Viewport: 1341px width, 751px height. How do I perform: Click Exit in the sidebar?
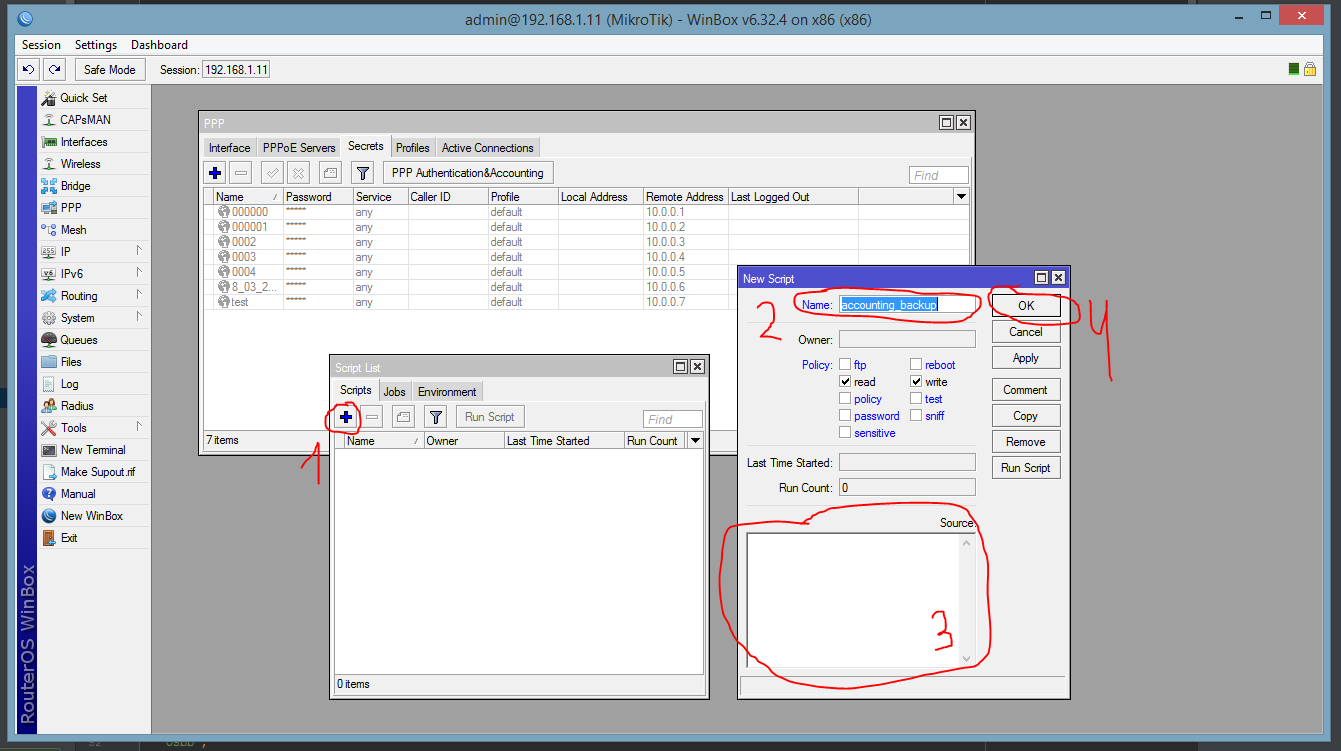pos(69,538)
